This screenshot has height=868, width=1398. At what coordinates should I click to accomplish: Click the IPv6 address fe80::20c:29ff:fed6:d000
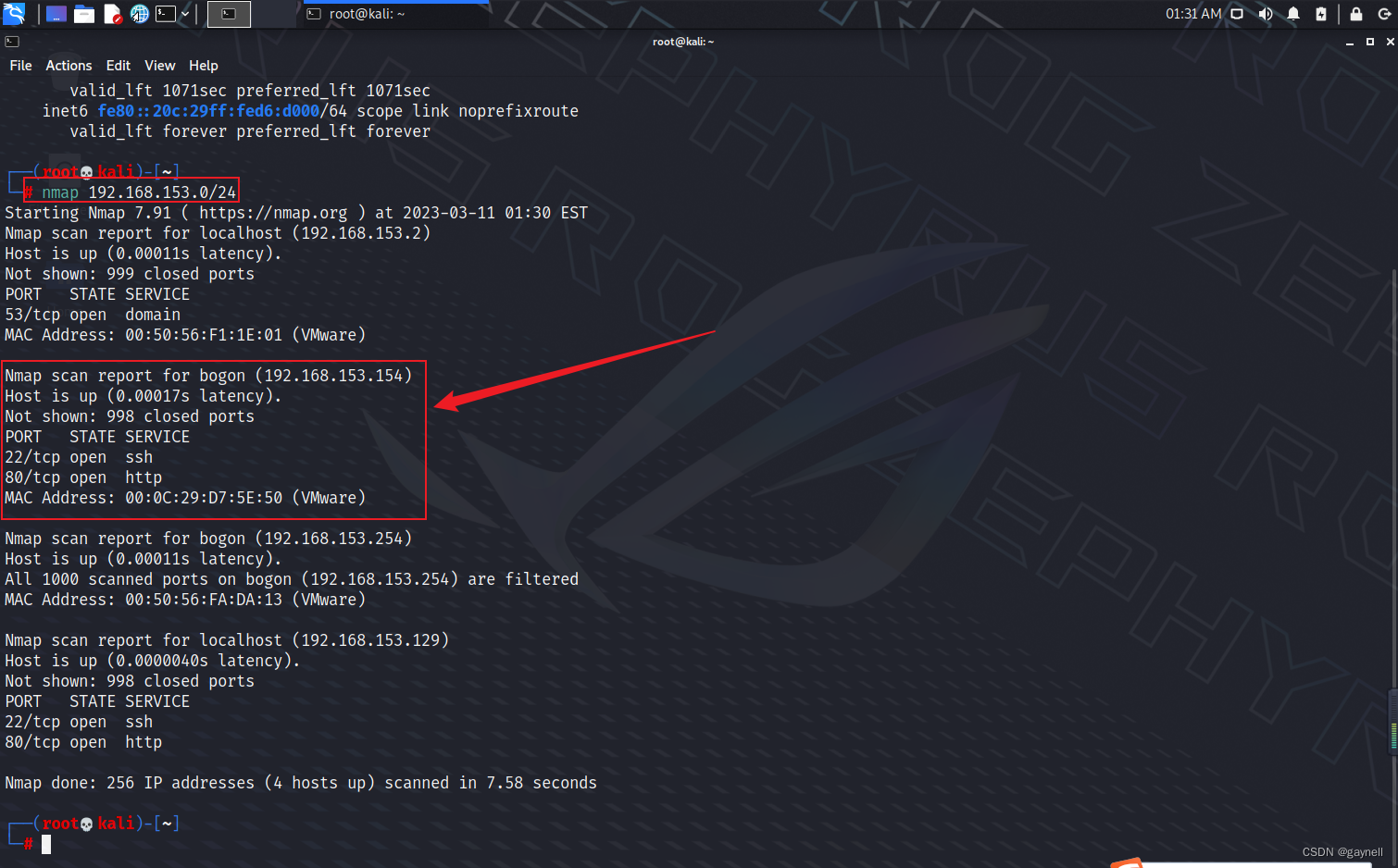click(208, 111)
